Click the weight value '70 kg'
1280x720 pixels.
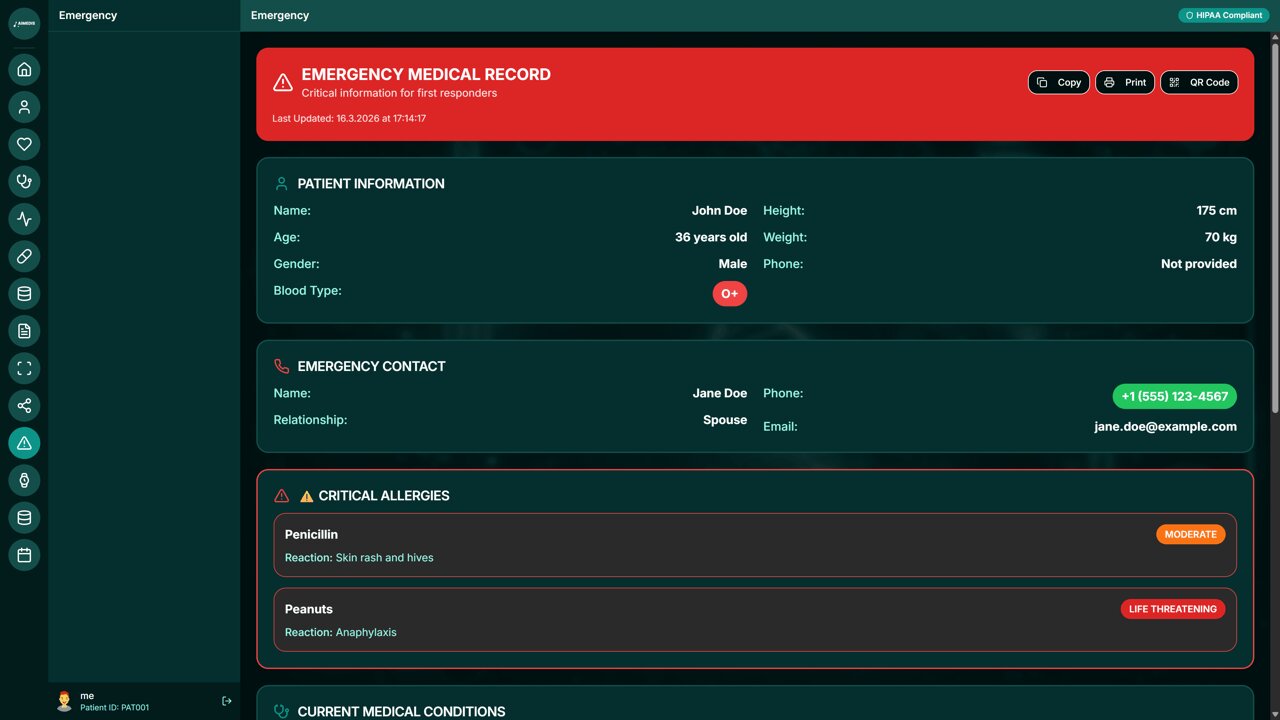pyautogui.click(x=1221, y=238)
